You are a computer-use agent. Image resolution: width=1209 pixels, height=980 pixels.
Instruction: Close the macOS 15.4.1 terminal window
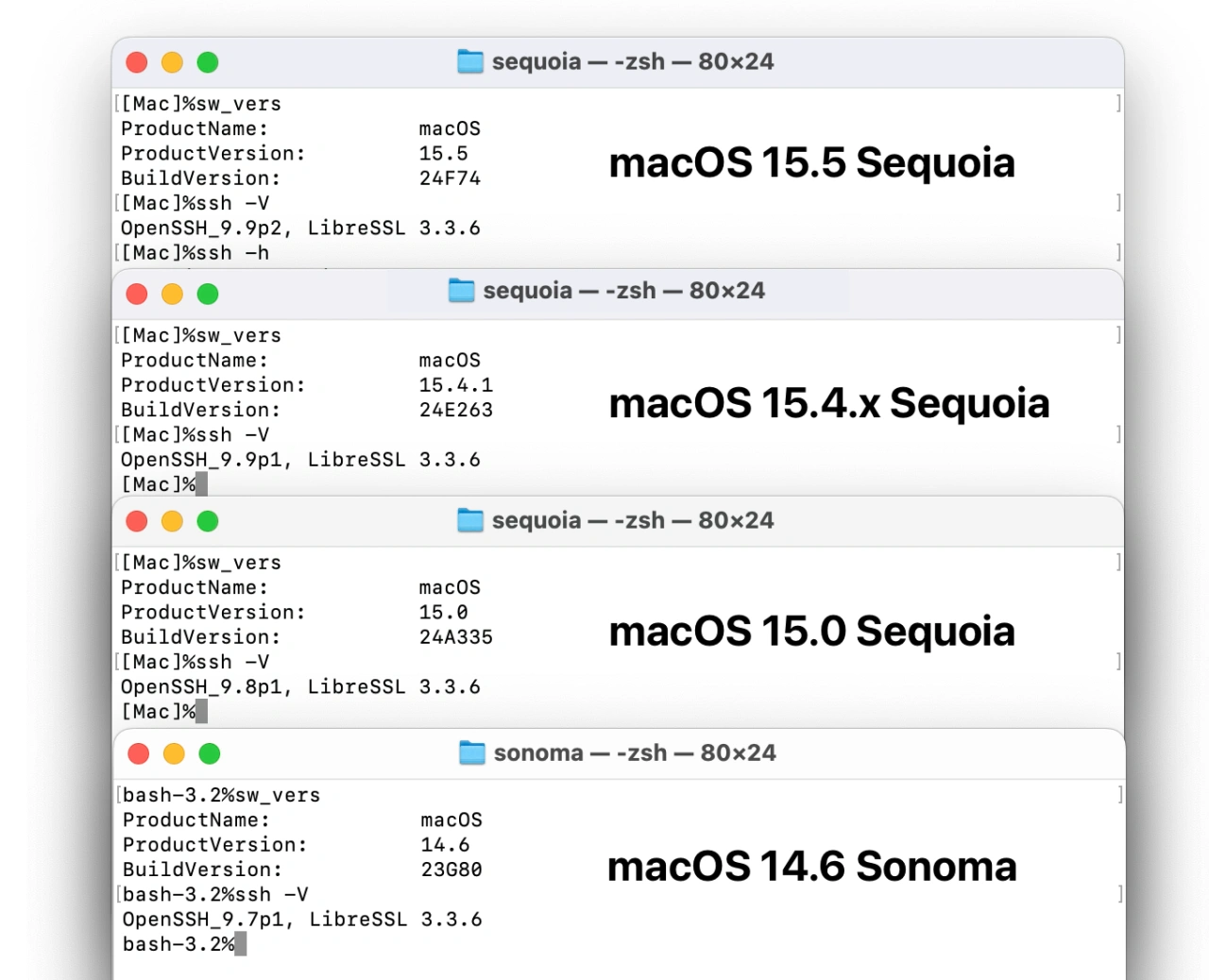click(x=137, y=294)
